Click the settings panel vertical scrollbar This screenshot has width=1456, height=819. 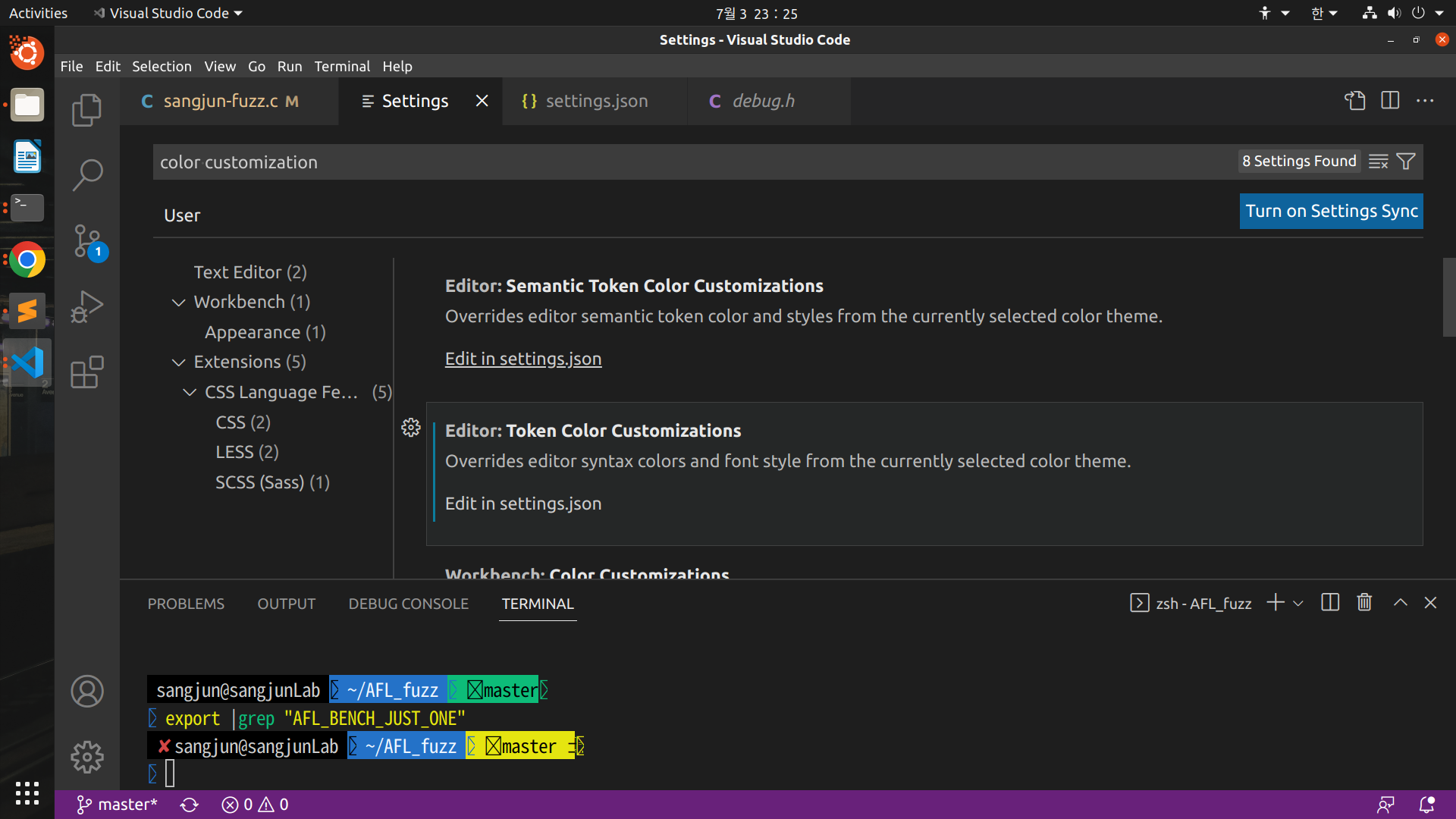click(x=1448, y=297)
